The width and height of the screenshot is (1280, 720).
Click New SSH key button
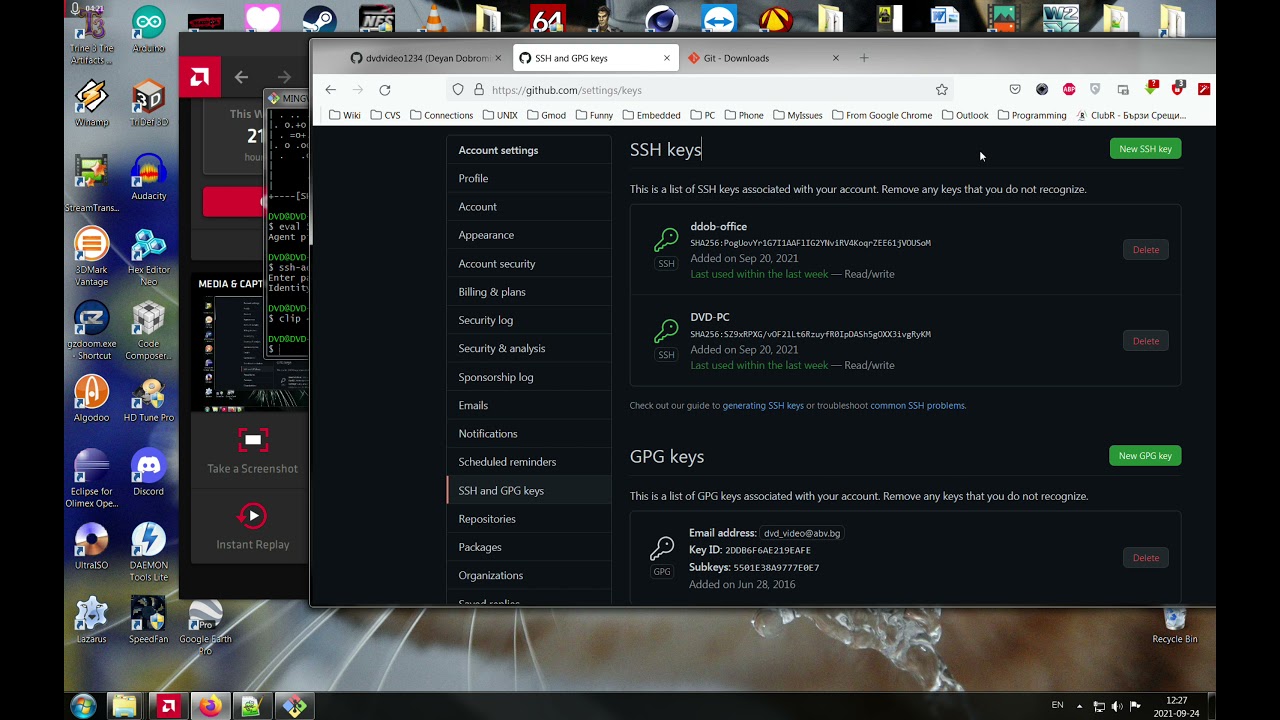1145,149
